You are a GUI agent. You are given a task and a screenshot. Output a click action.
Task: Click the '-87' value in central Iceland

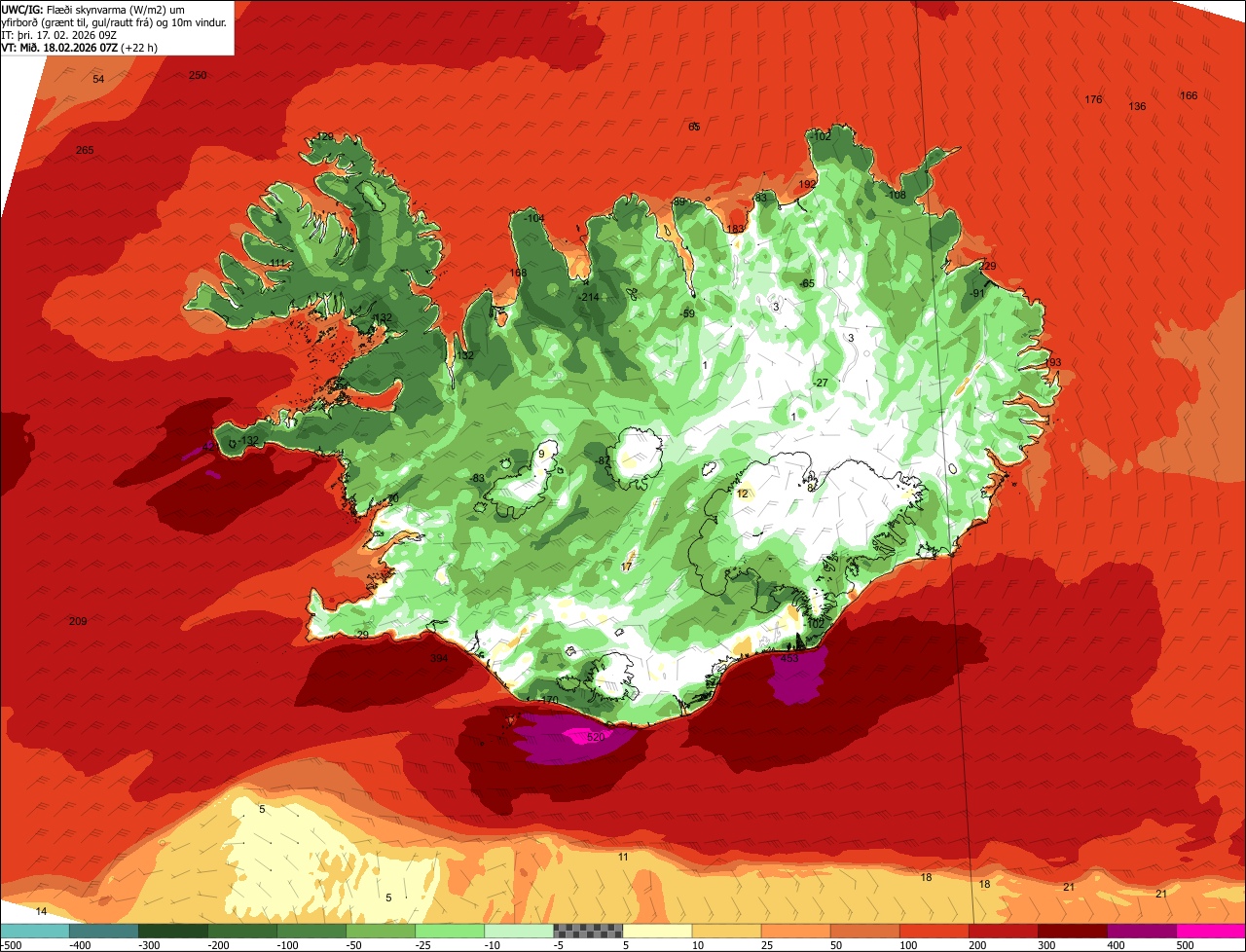(603, 460)
